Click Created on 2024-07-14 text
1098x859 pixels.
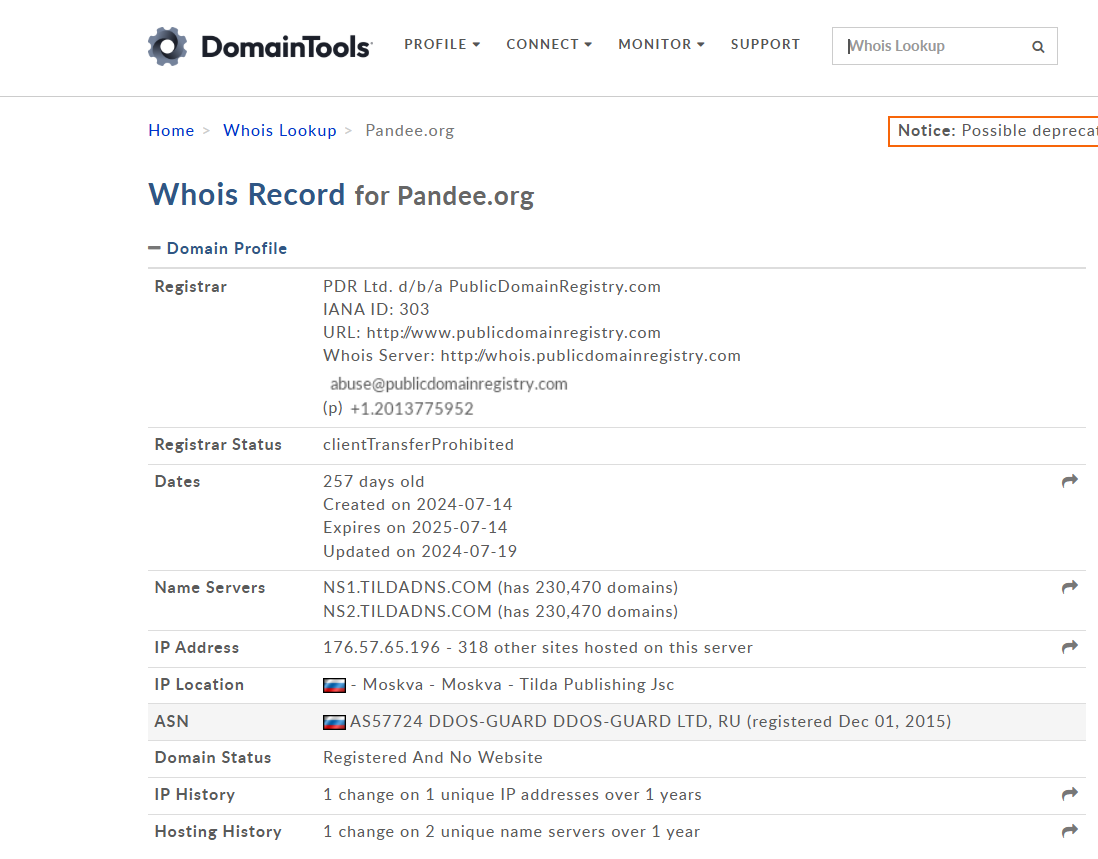417,505
